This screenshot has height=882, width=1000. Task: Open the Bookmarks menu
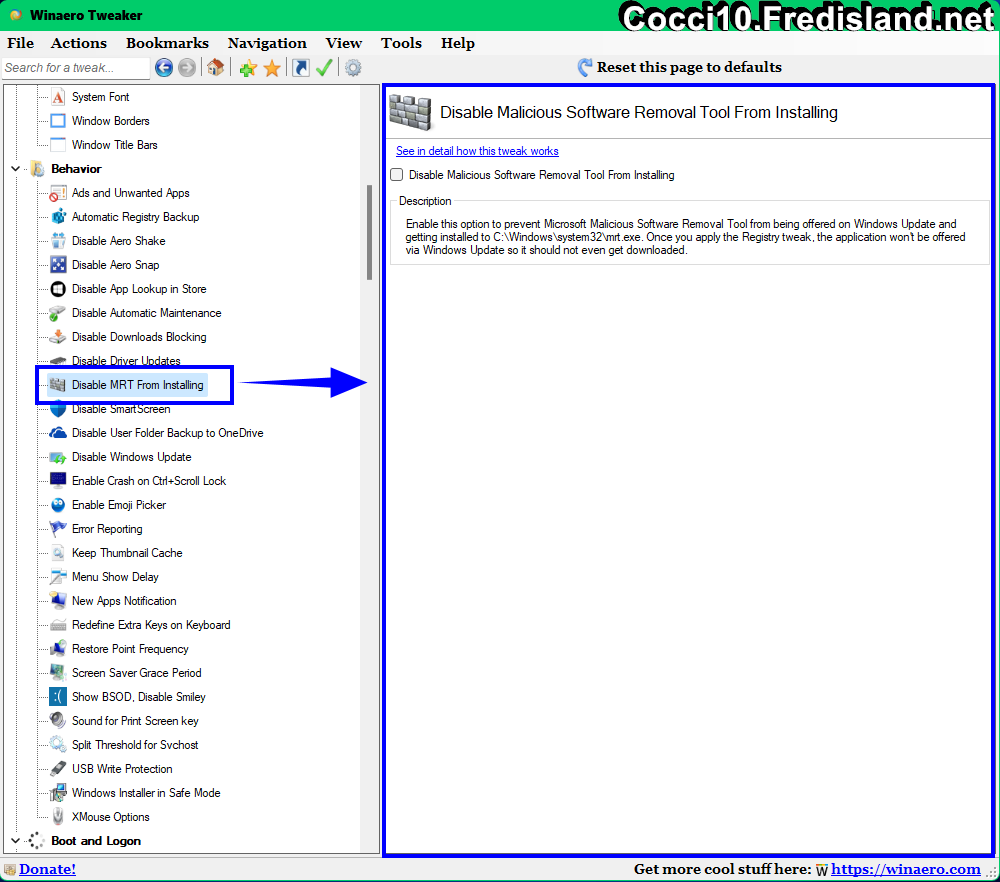click(167, 43)
